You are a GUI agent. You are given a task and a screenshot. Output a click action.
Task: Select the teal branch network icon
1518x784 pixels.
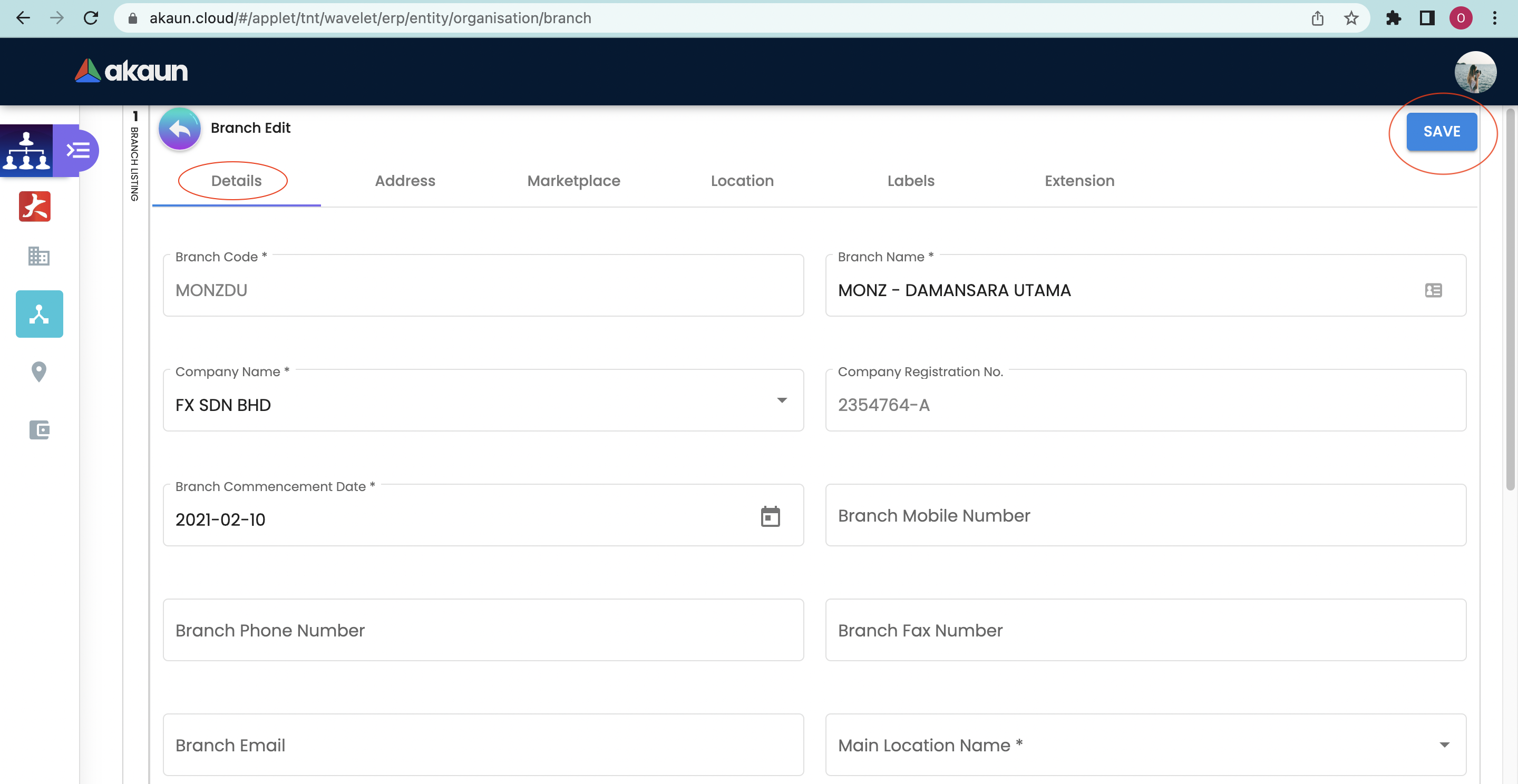[x=39, y=314]
